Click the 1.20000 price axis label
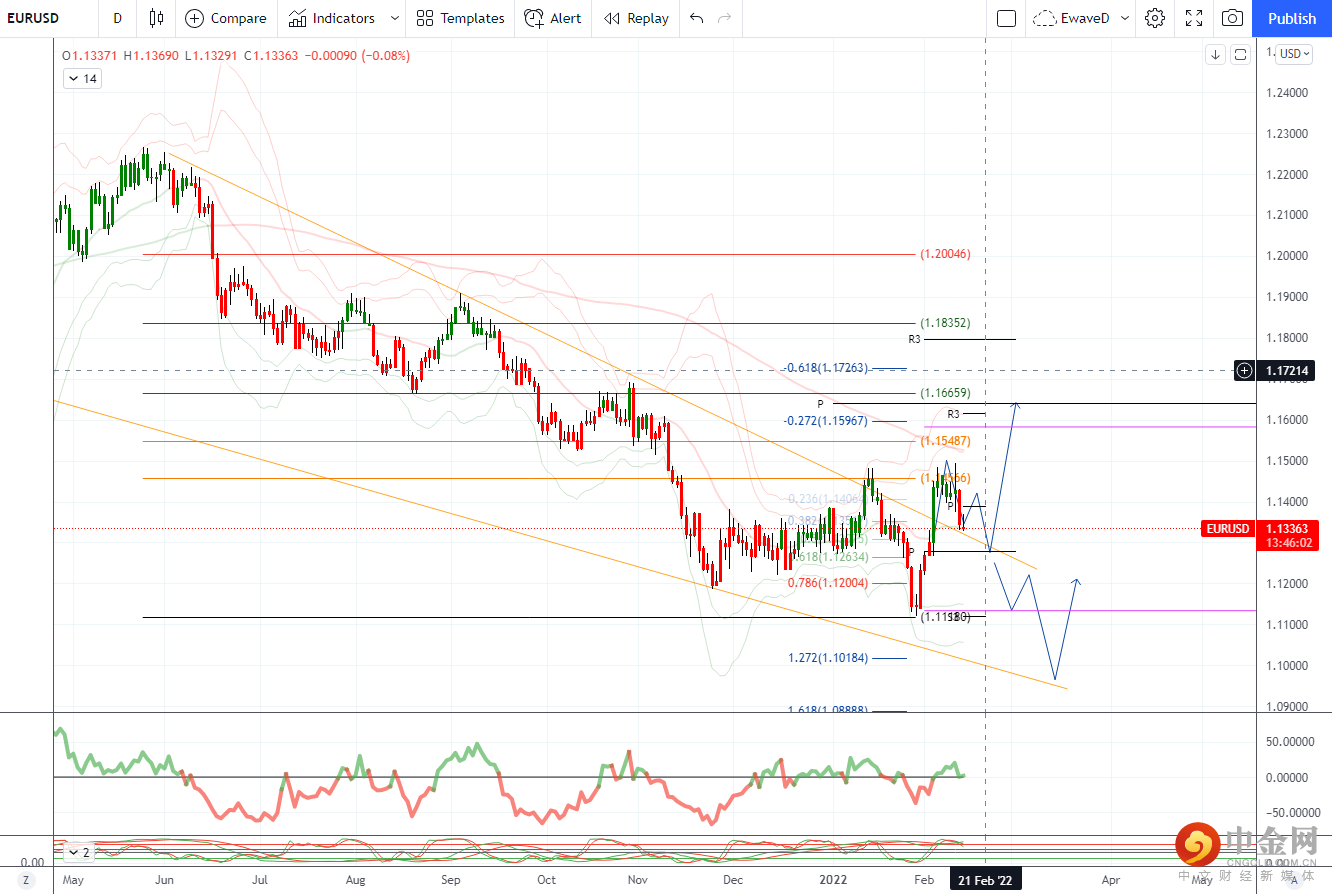Image resolution: width=1332 pixels, height=894 pixels. coord(1286,256)
